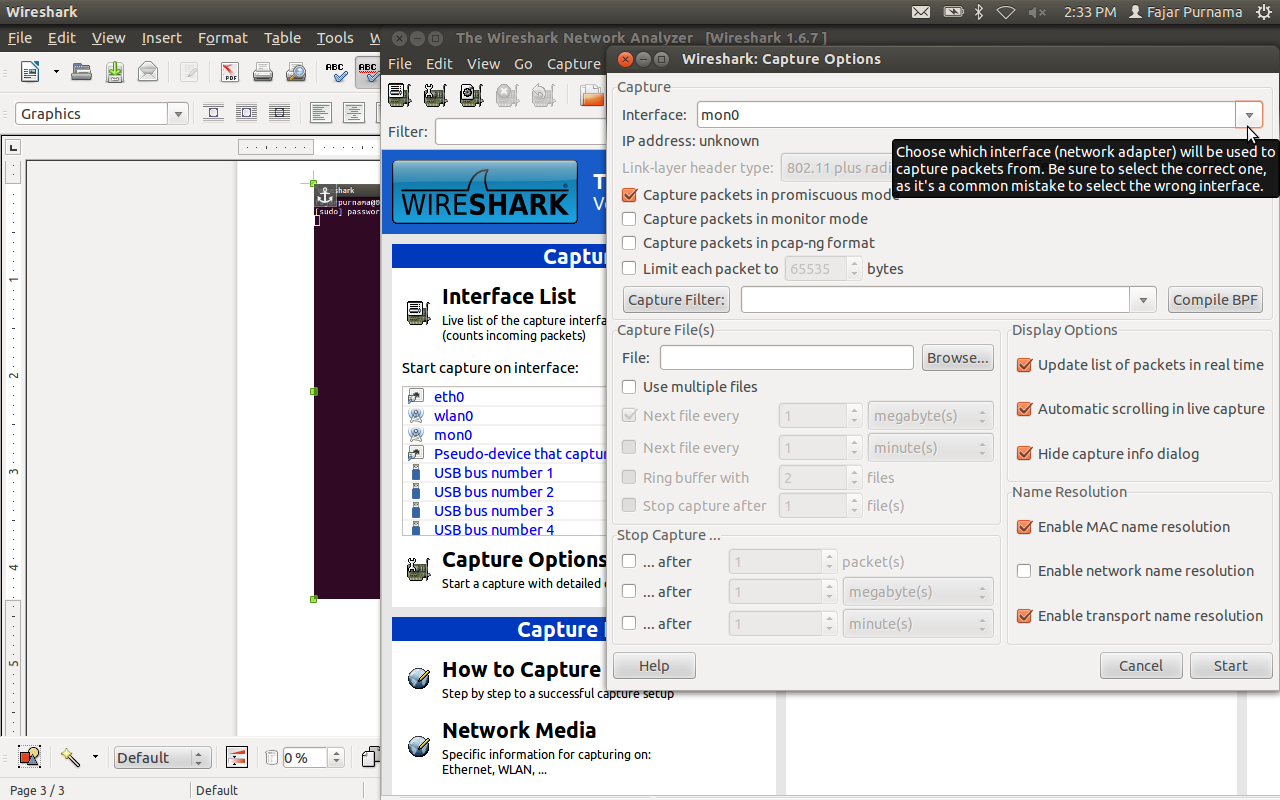The height and width of the screenshot is (800, 1280).
Task: Click Cancel button in Capture Options
Action: click(1141, 666)
